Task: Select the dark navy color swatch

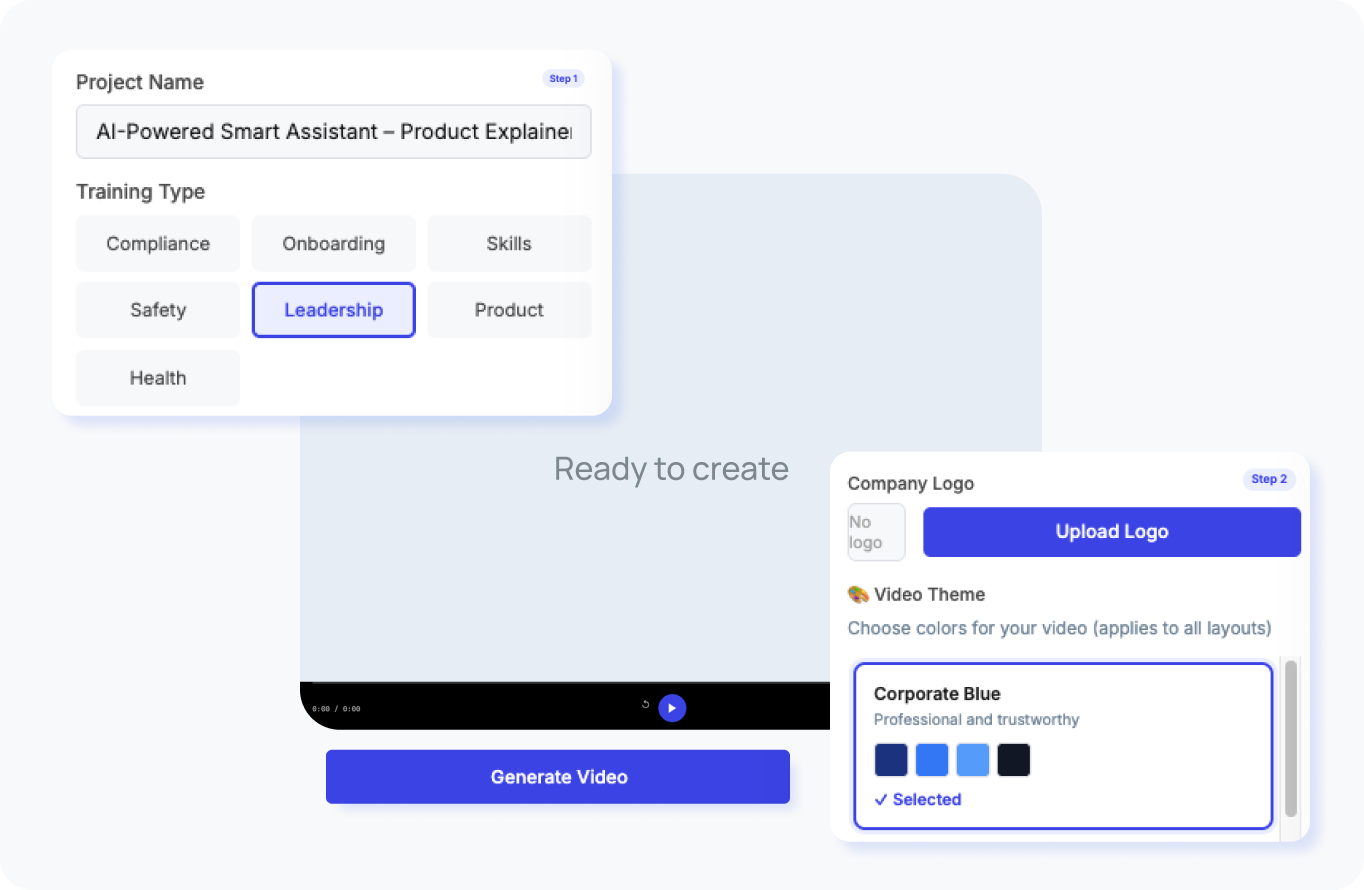Action: (x=891, y=760)
